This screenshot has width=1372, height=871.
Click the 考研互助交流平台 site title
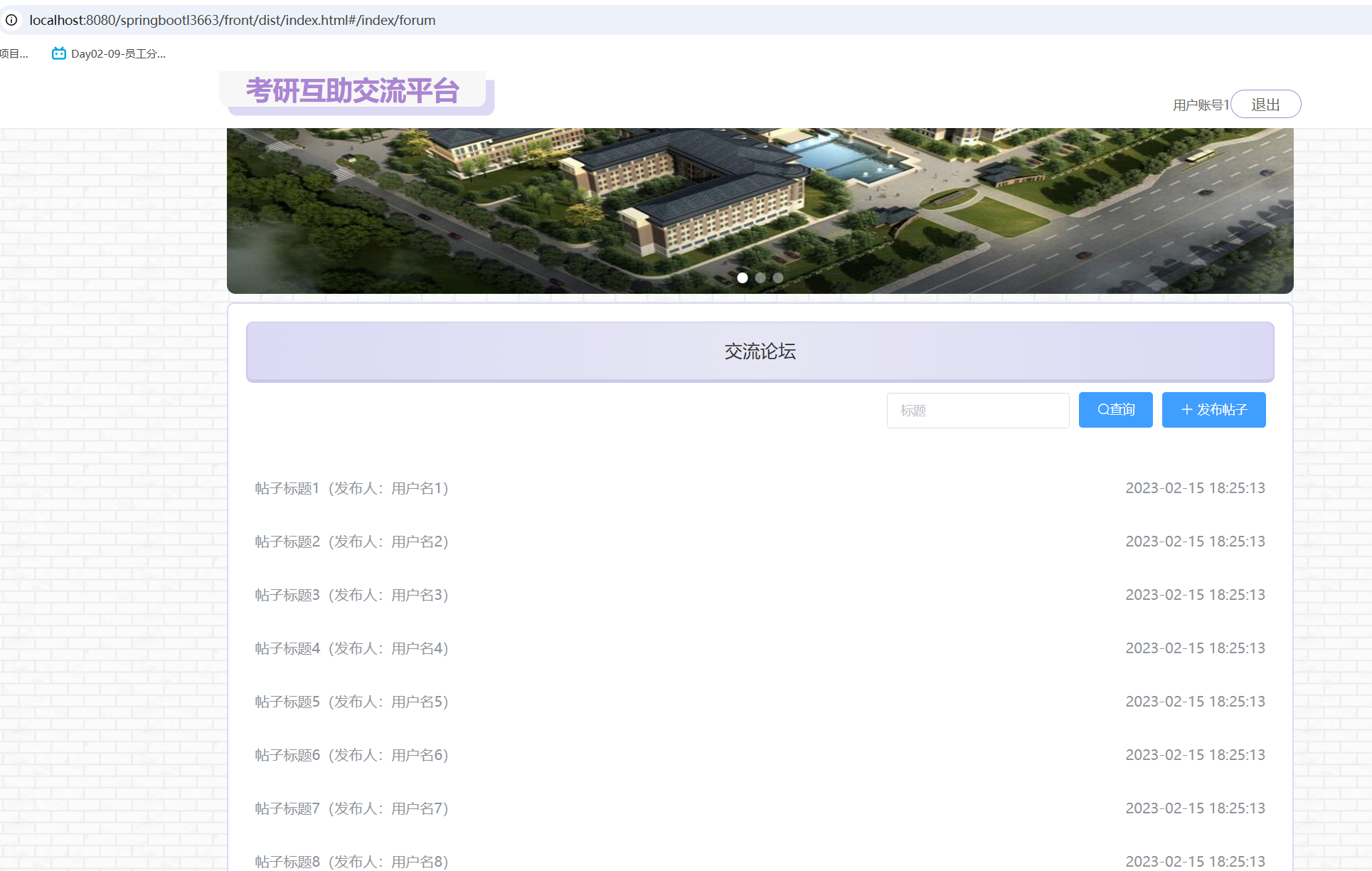pos(353,91)
